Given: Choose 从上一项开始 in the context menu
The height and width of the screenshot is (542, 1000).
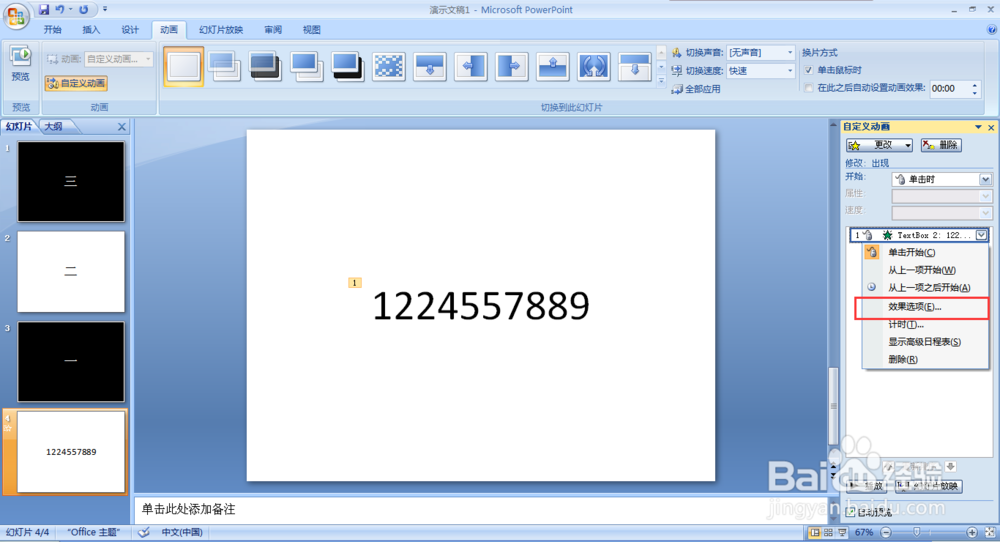Looking at the screenshot, I should pyautogui.click(x=925, y=270).
